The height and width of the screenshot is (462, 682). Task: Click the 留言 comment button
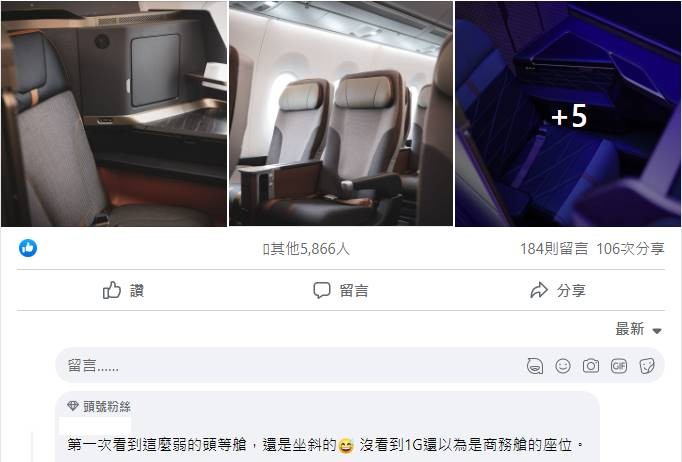click(341, 290)
